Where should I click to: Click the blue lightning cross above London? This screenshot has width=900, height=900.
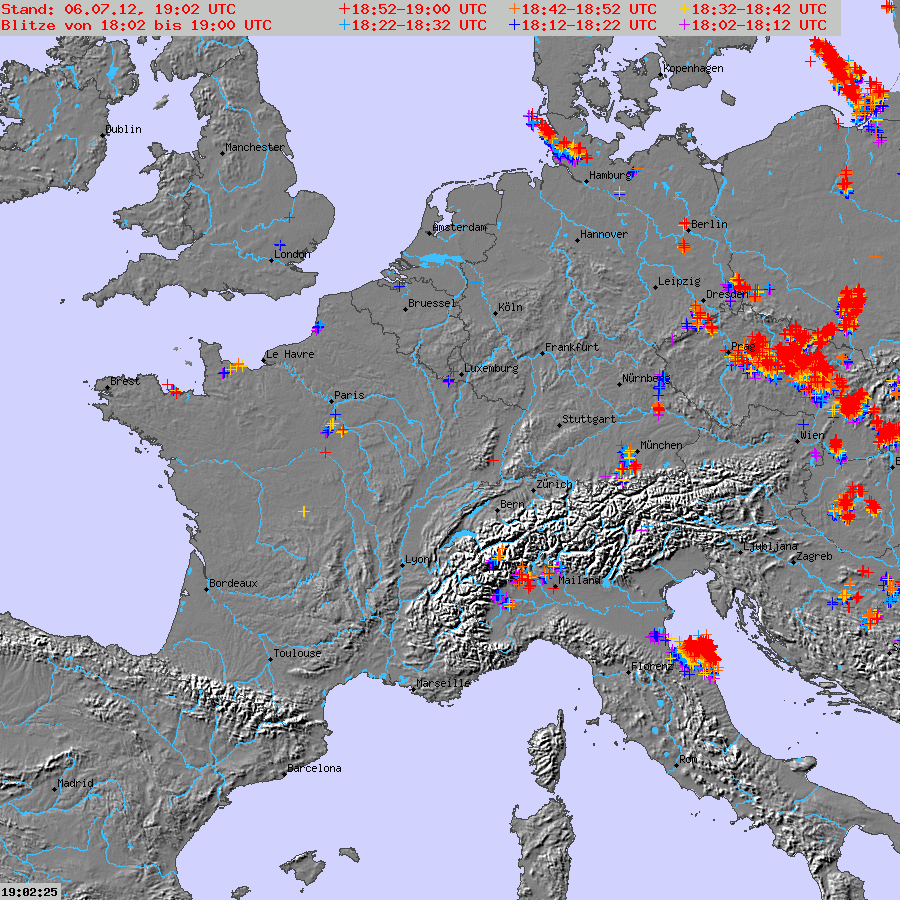coord(280,245)
